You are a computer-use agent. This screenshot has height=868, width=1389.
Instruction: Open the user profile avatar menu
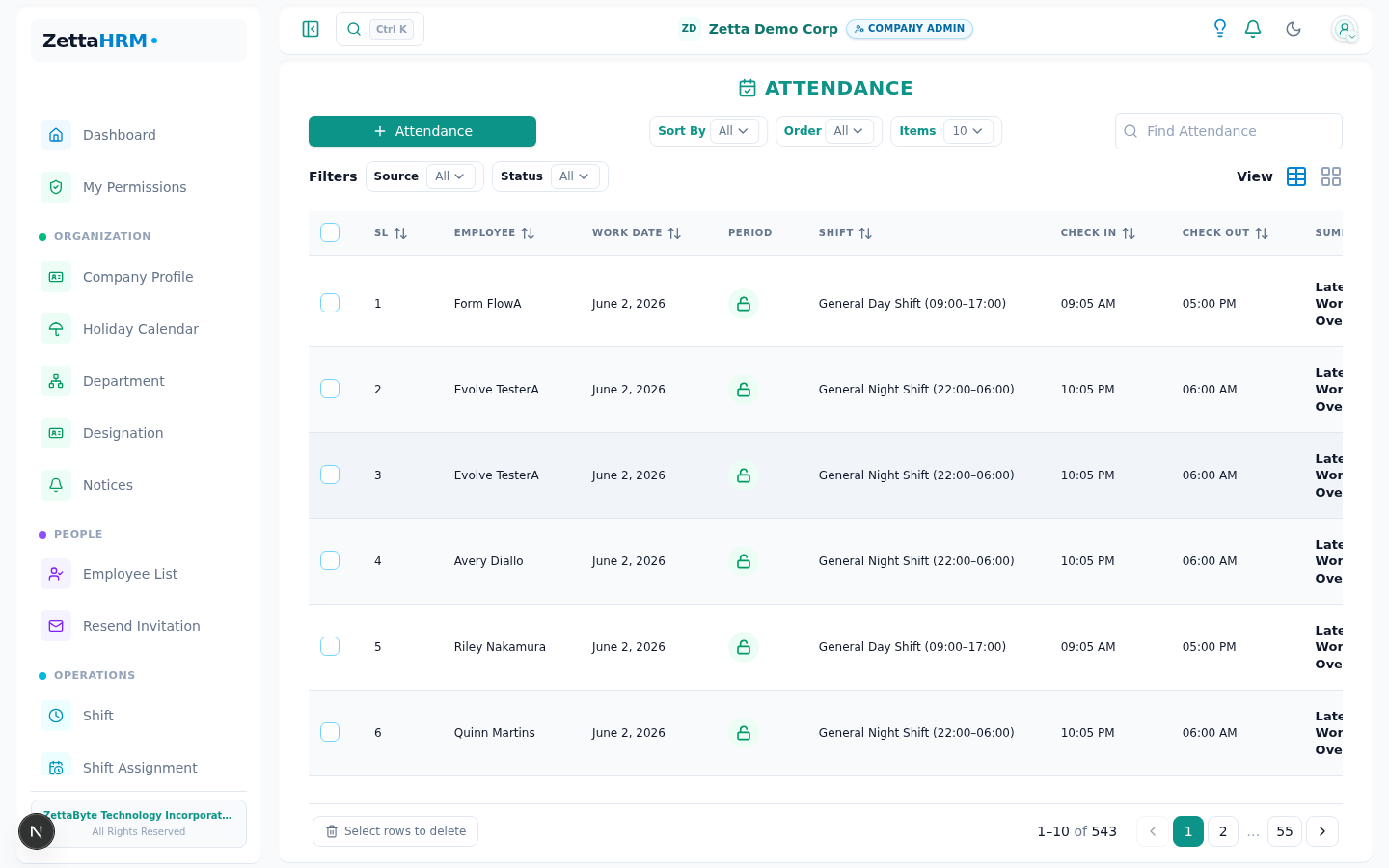[x=1345, y=29]
